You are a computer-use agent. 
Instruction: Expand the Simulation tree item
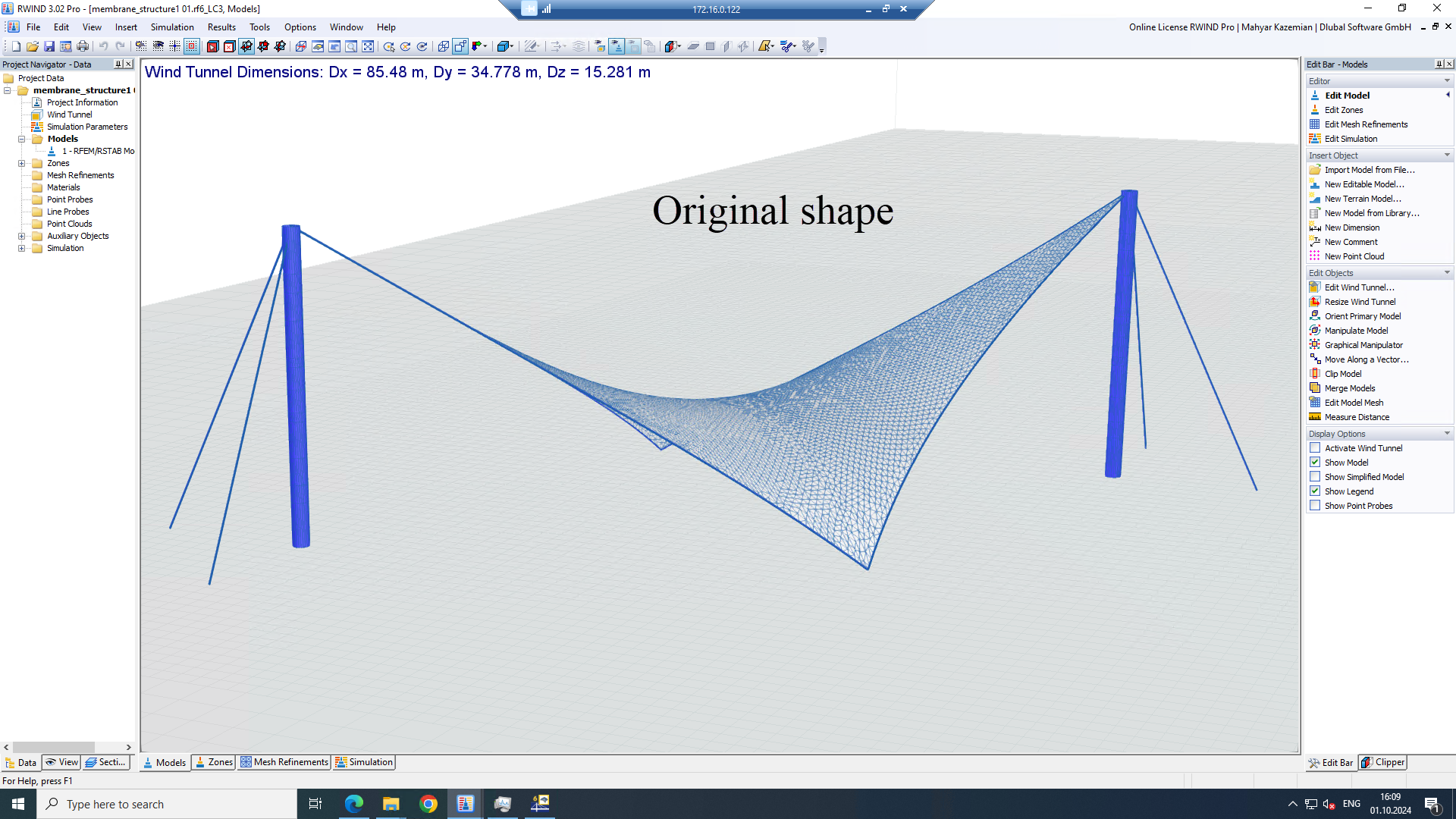point(22,248)
